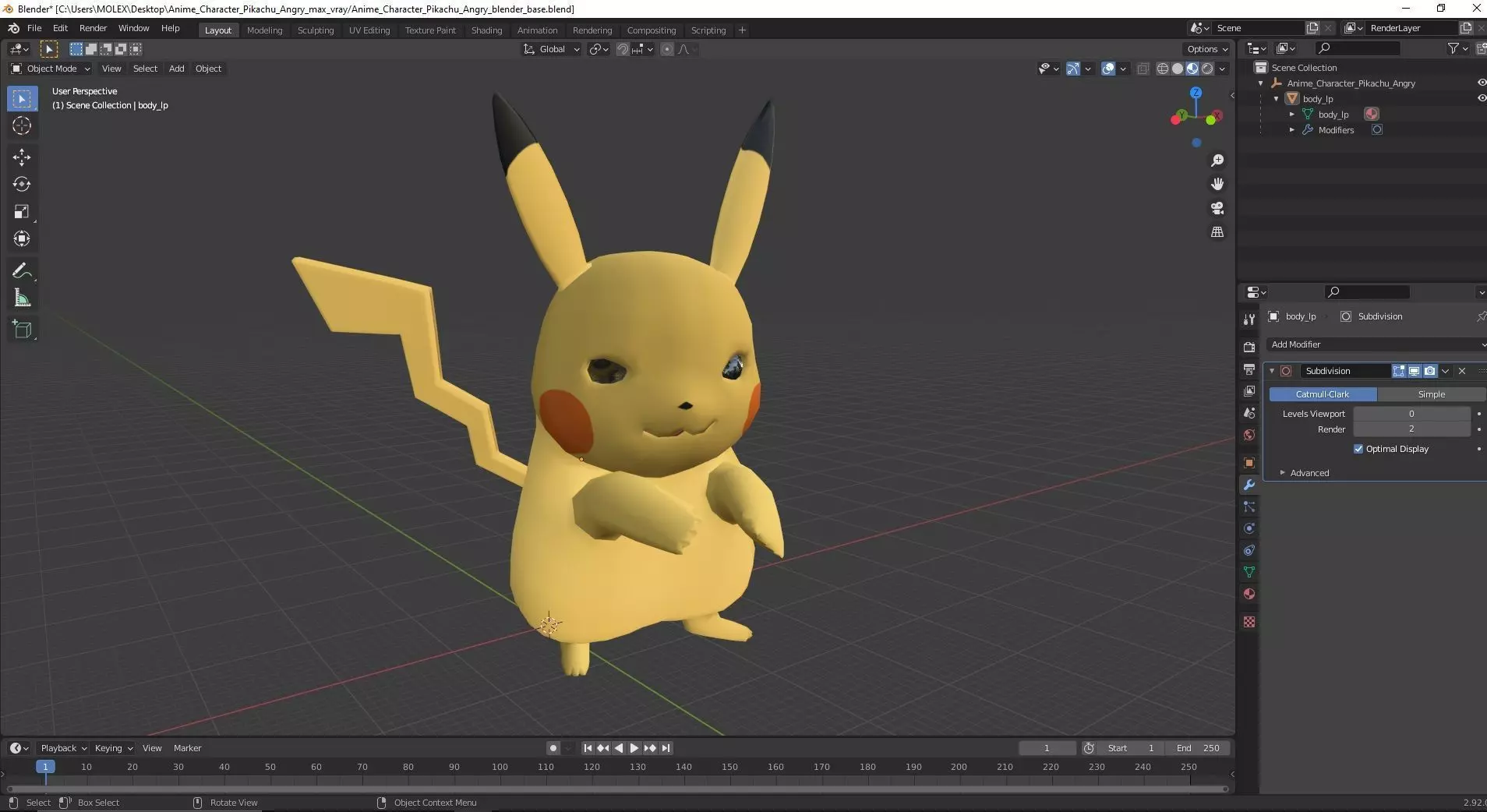Switch to the Sculpting workspace tab
This screenshot has width=1487, height=812.
(x=316, y=30)
